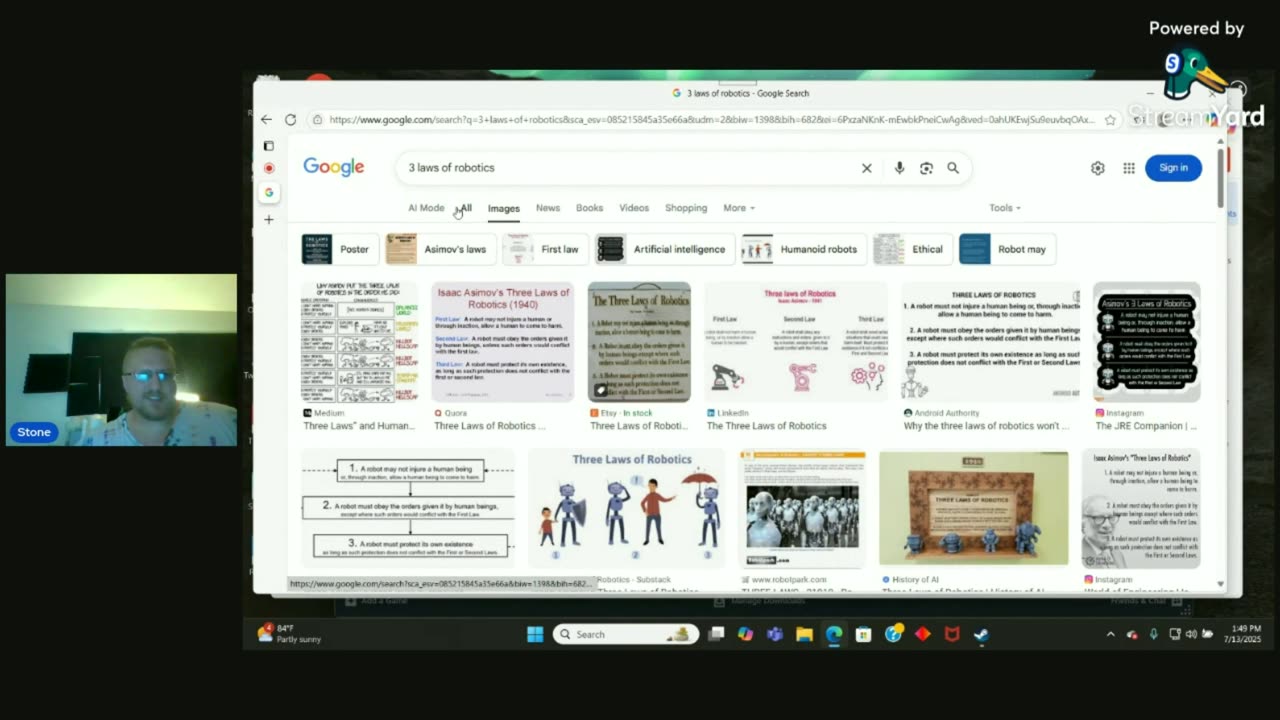Click the address bar URL
The image size is (1280, 720).
click(x=711, y=119)
